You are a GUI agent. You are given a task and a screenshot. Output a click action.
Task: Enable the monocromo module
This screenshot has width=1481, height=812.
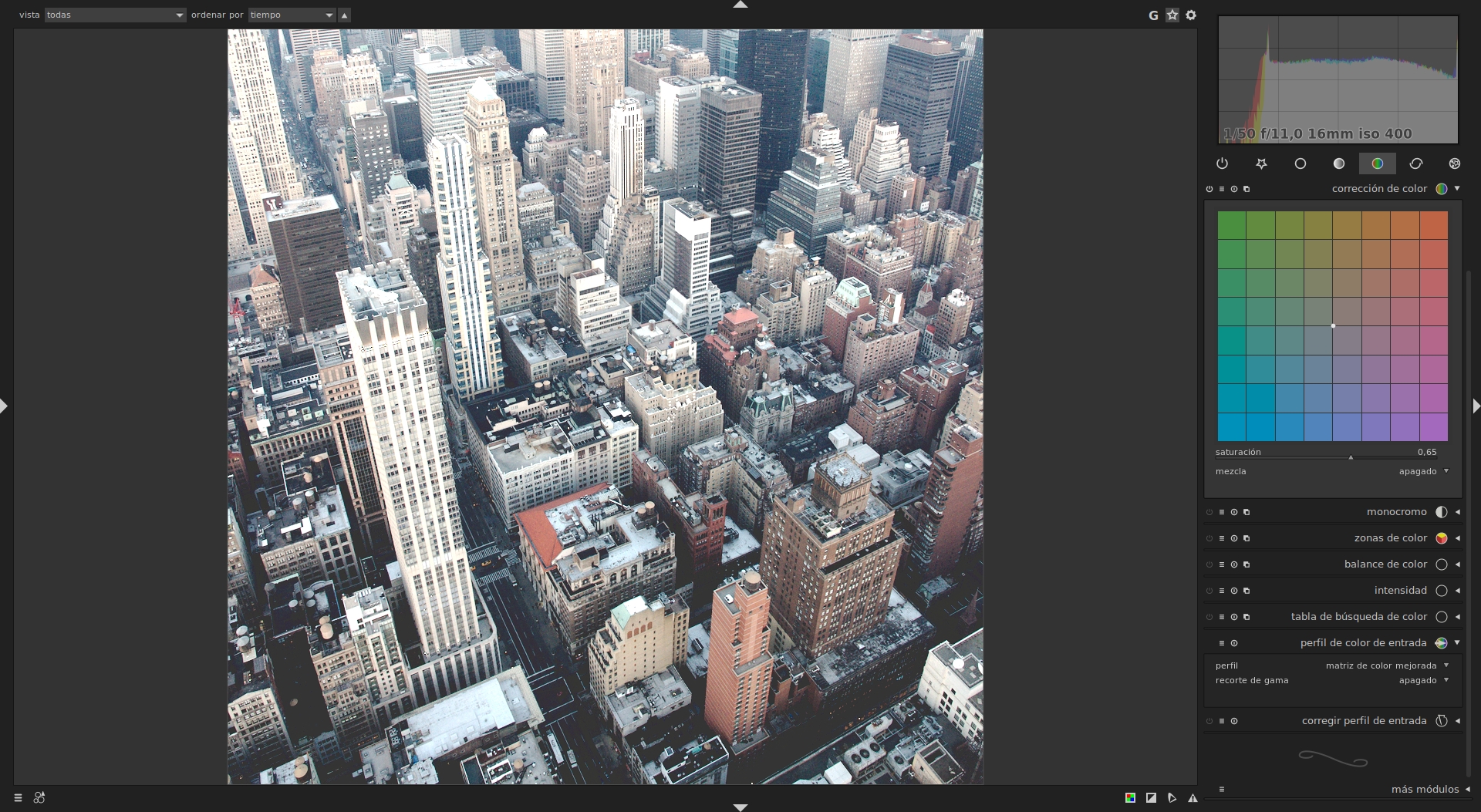1209,512
